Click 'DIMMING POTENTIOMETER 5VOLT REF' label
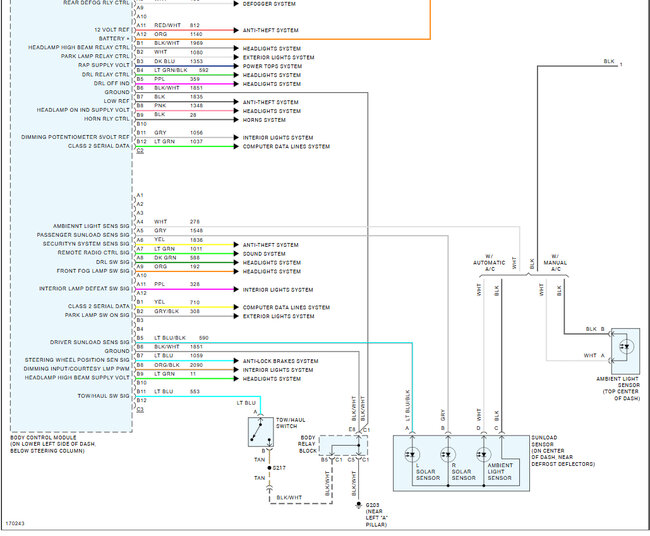The image size is (650, 536). 75,137
